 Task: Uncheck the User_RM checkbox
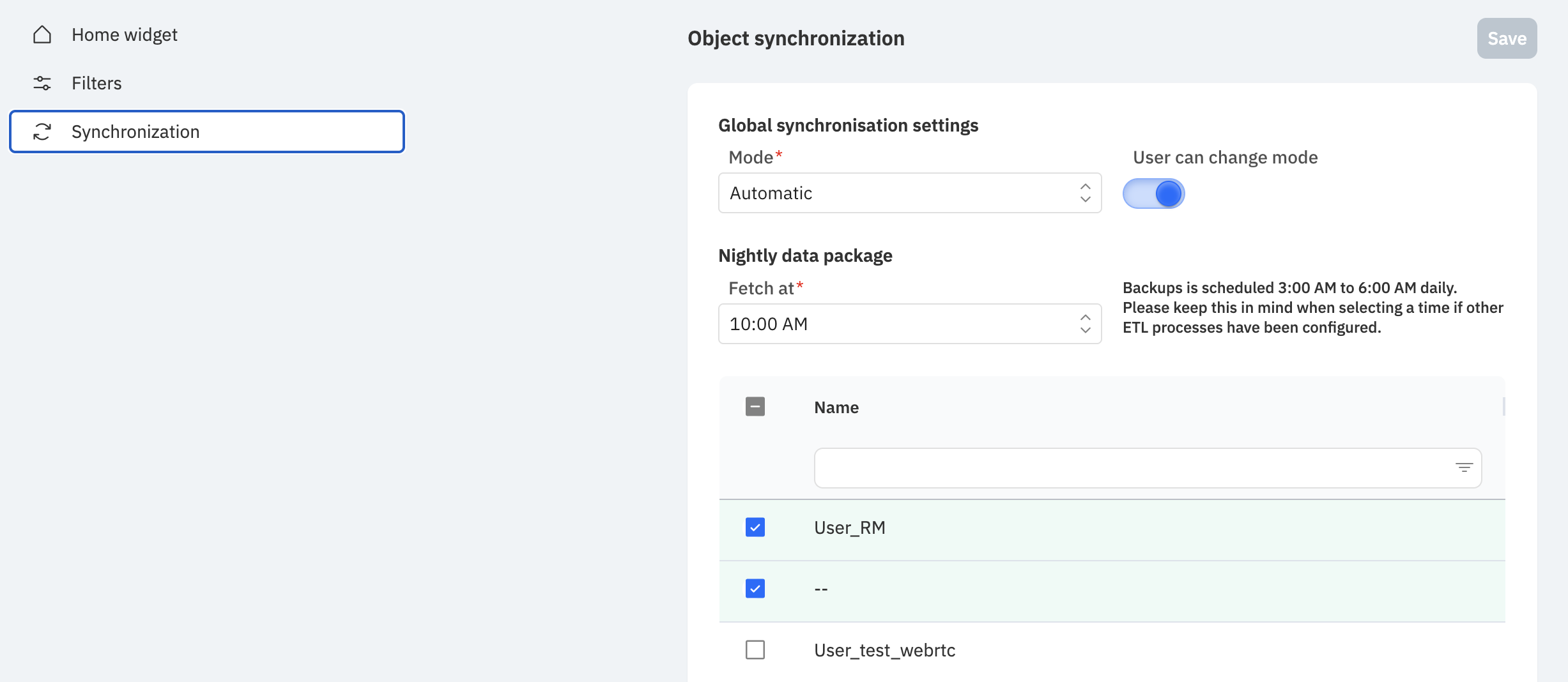tap(755, 527)
